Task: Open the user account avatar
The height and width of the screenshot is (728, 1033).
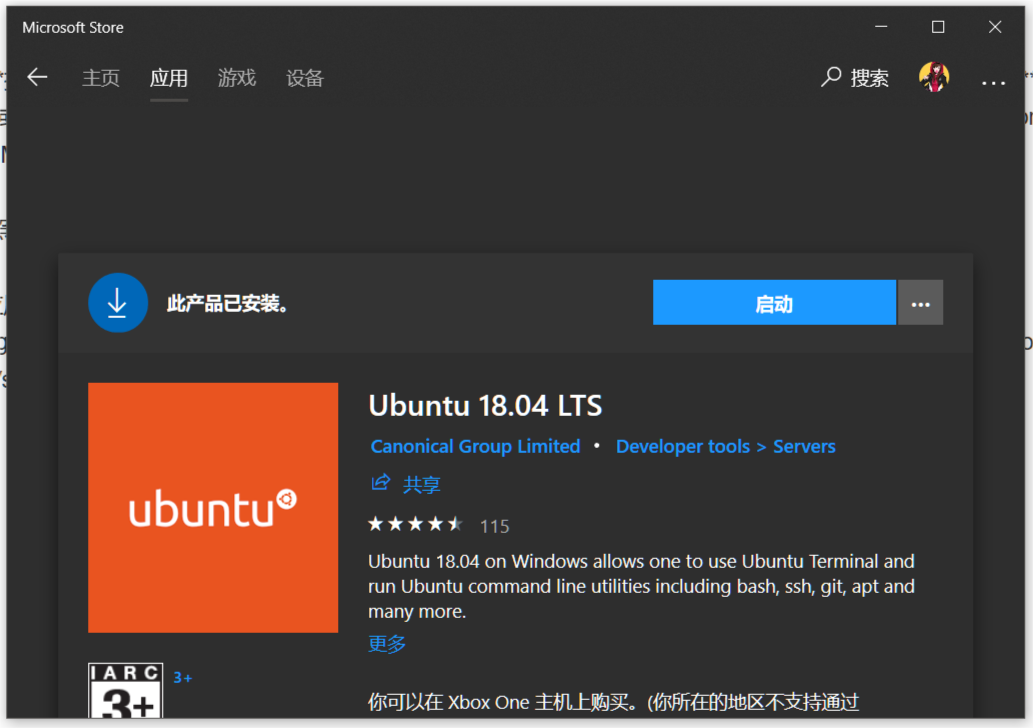Action: [x=934, y=77]
